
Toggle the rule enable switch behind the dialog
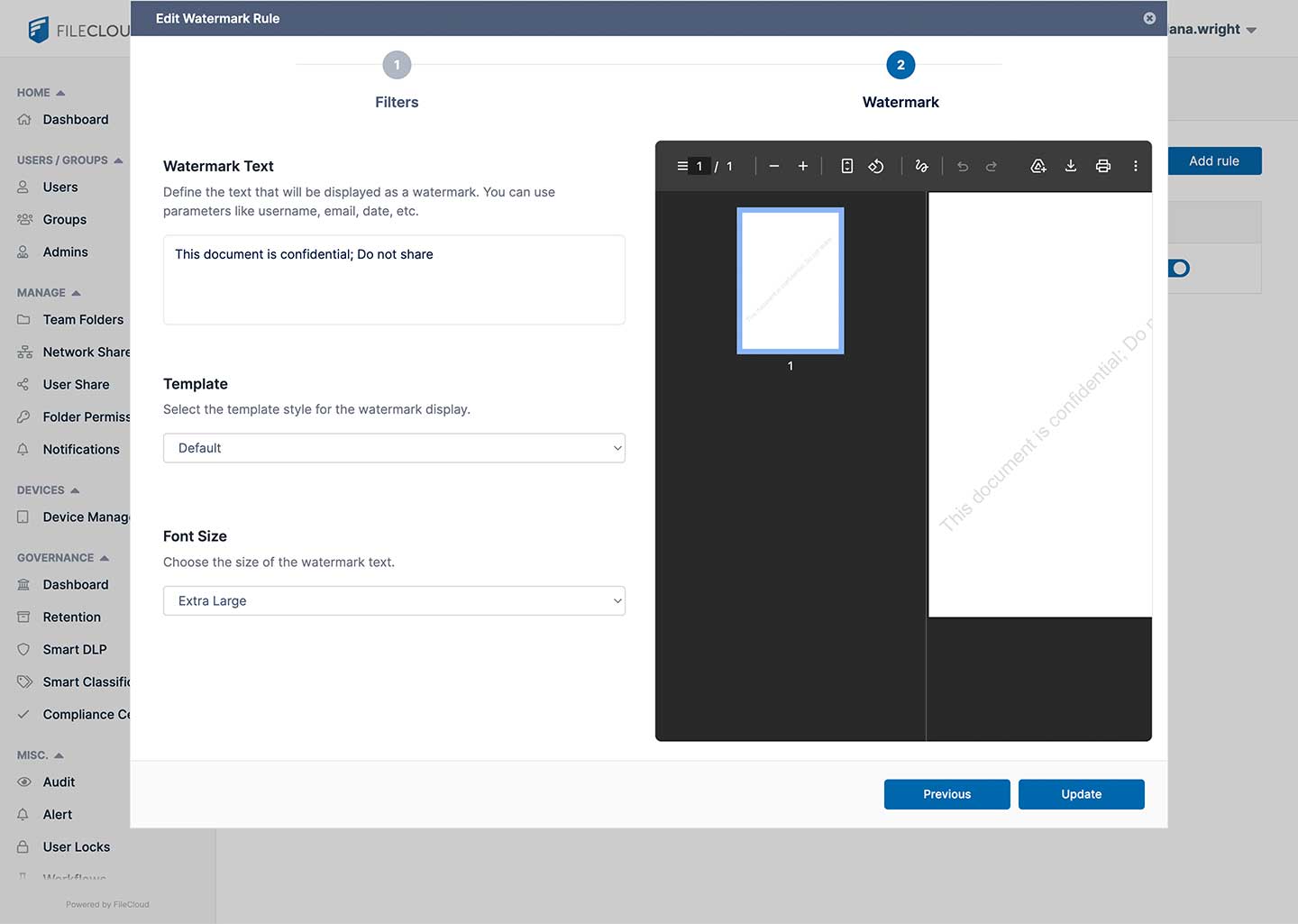[1178, 268]
